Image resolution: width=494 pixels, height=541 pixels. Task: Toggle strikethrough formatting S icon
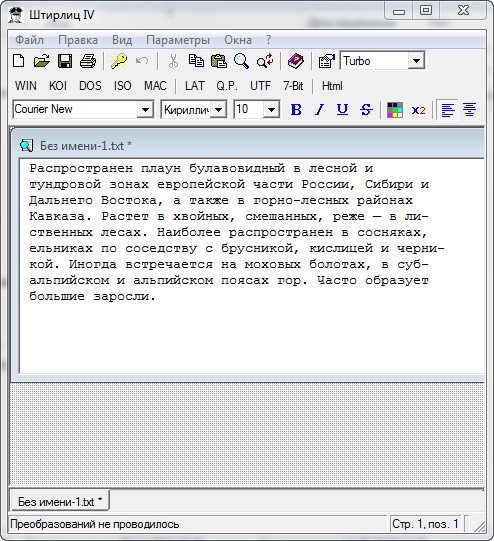366,110
